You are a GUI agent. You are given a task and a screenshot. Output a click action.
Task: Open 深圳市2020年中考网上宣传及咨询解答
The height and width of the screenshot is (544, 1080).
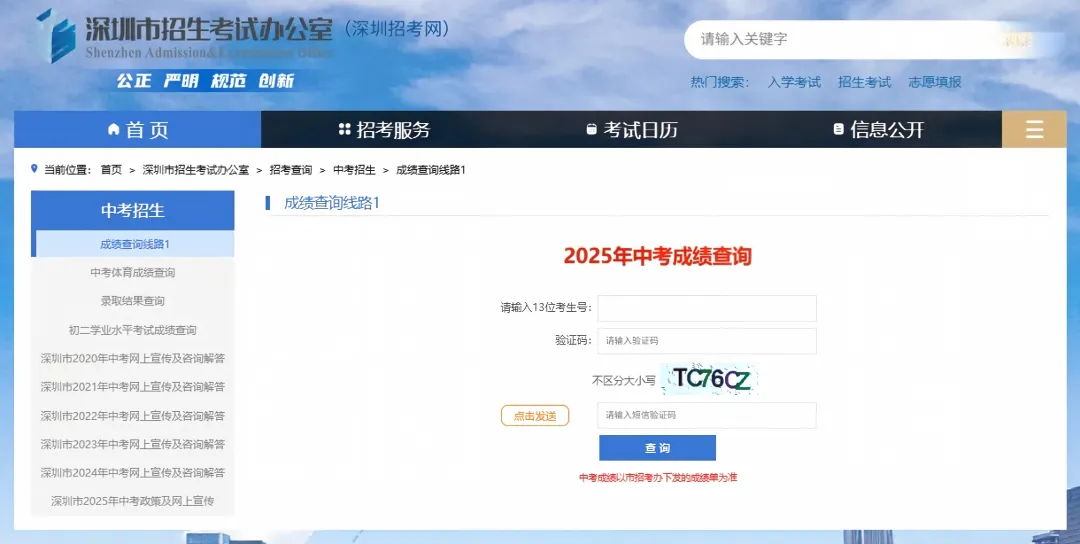pyautogui.click(x=133, y=358)
